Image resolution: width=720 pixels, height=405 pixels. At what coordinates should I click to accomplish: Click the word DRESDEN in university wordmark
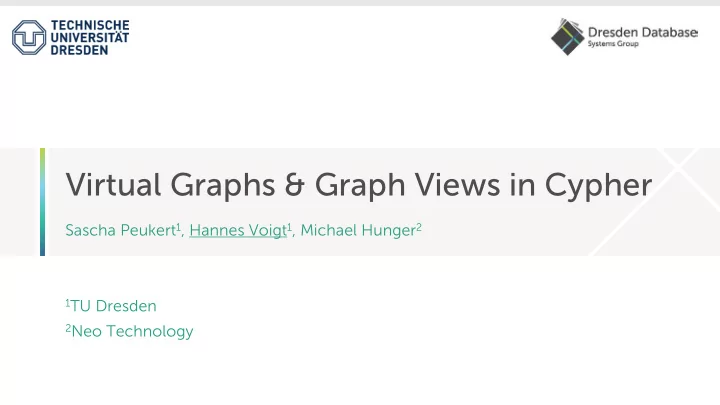click(79, 50)
